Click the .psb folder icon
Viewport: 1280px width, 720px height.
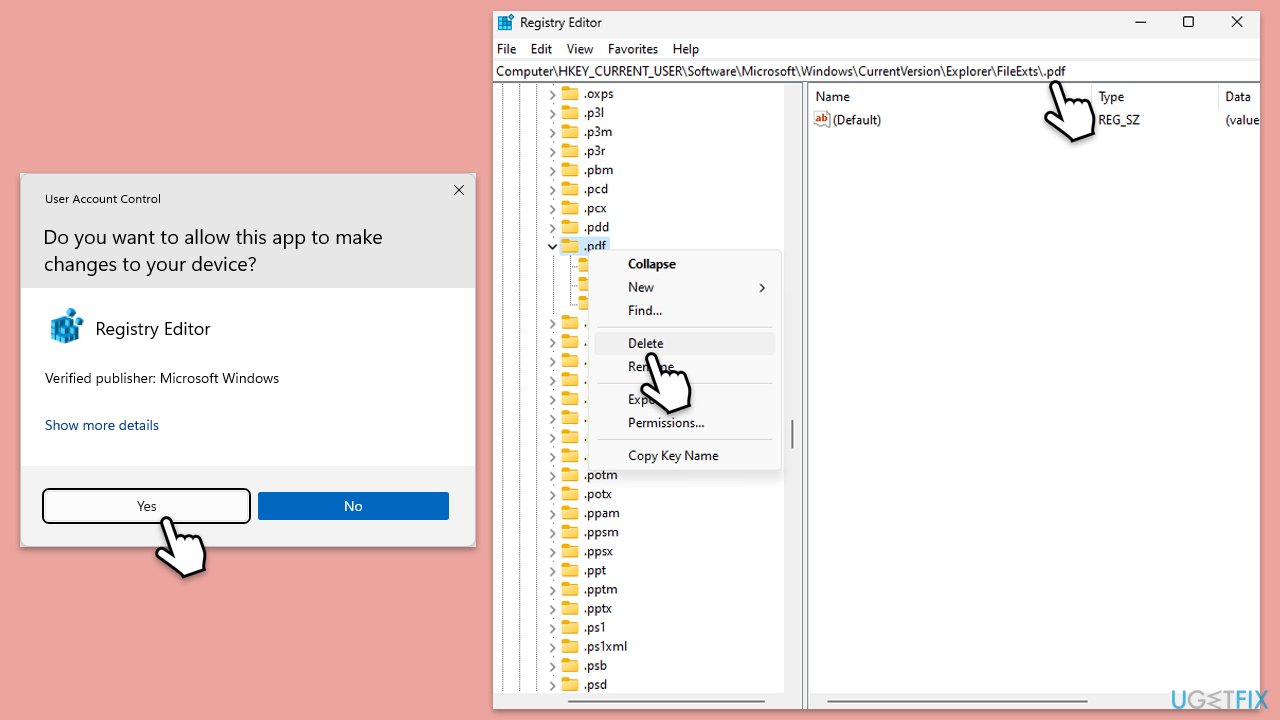pyautogui.click(x=570, y=665)
